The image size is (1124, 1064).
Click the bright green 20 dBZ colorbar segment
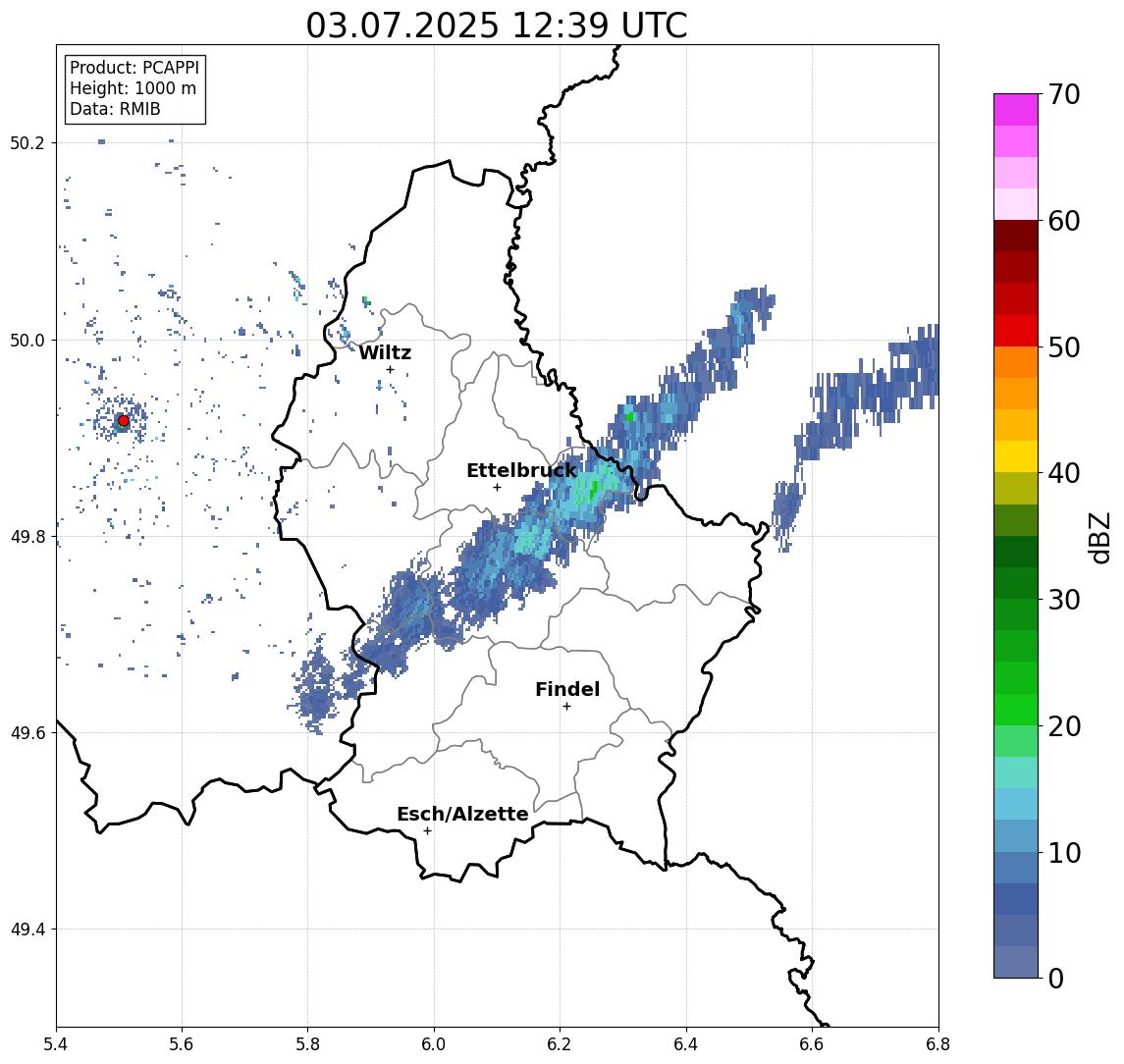[1016, 710]
